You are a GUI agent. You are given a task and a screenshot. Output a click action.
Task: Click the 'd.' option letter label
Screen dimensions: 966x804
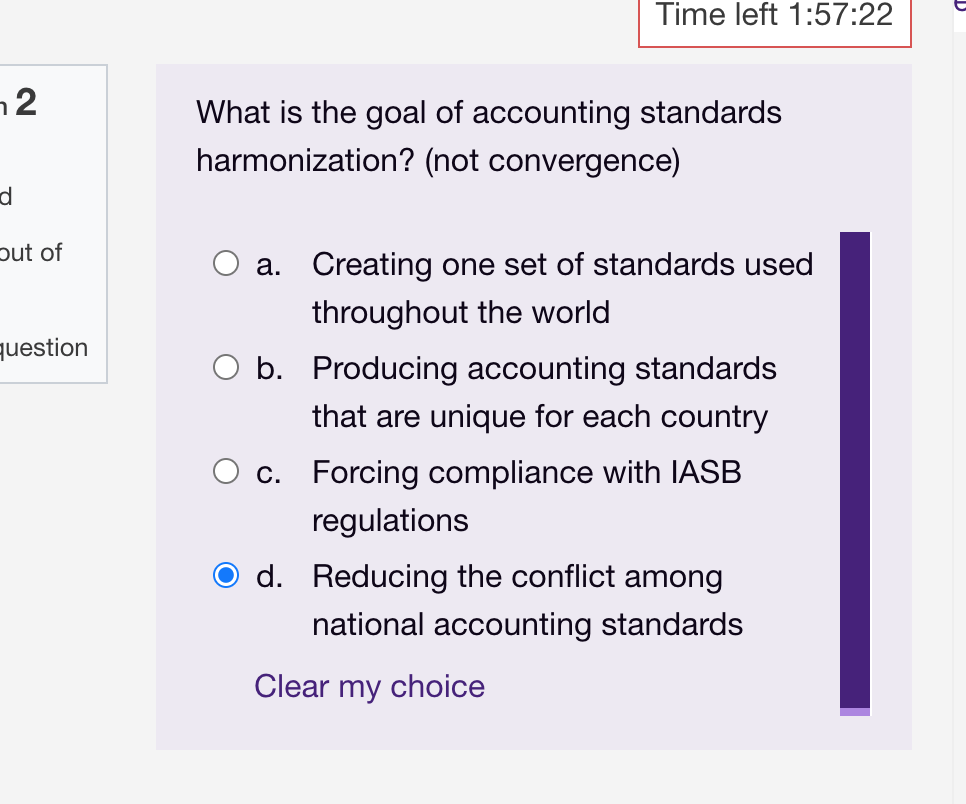coord(268,576)
